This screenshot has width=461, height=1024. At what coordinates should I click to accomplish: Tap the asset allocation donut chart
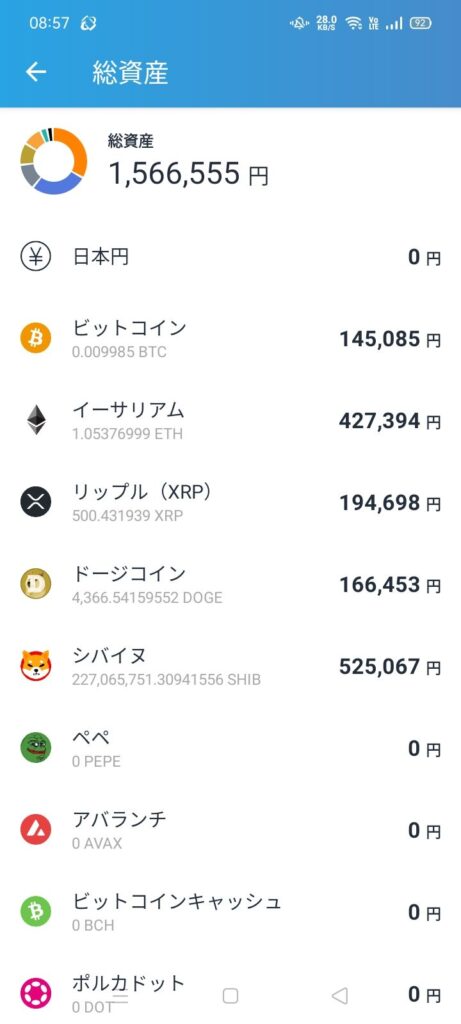pyautogui.click(x=54, y=161)
